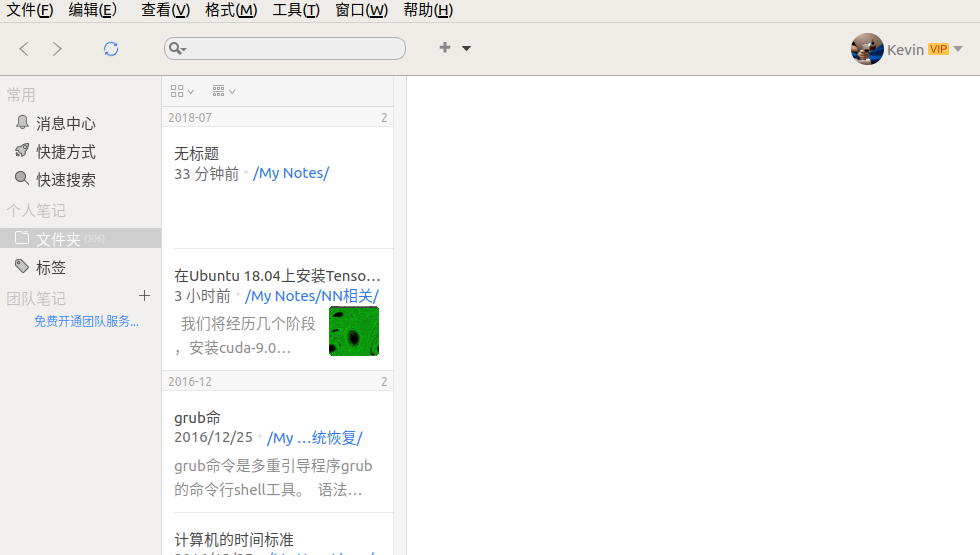Open the 格式(M) menu

231,10
